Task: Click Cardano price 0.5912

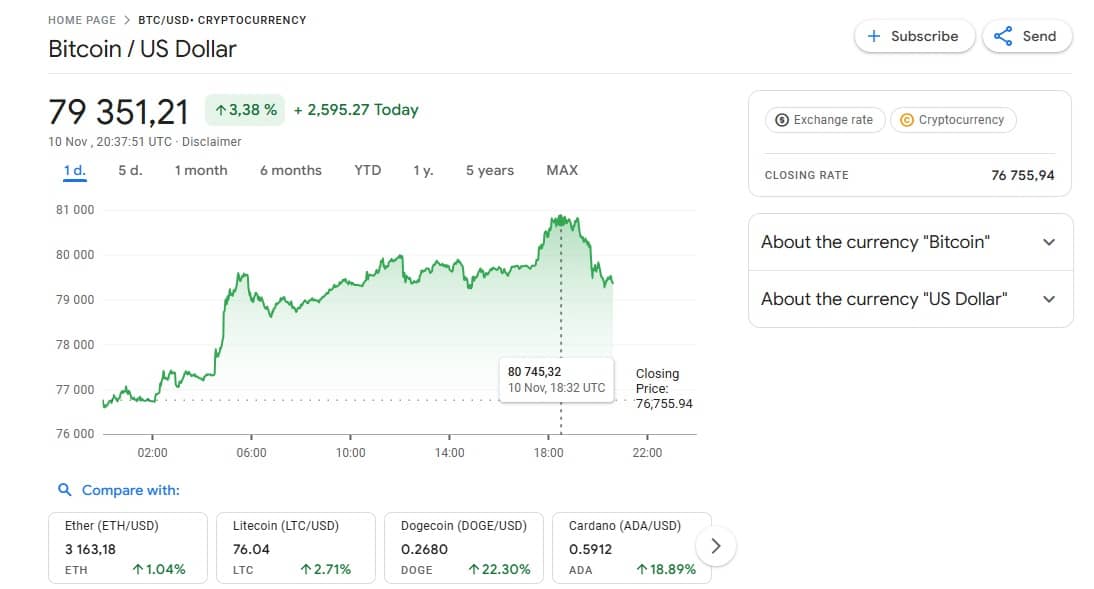Action: pos(590,549)
